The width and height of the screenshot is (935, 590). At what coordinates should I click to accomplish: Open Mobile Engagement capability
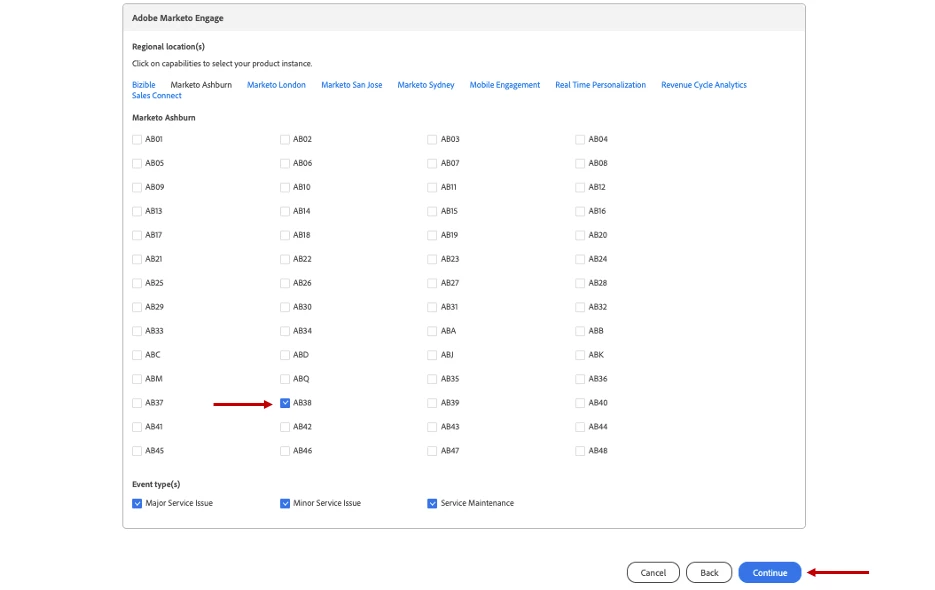pos(504,85)
